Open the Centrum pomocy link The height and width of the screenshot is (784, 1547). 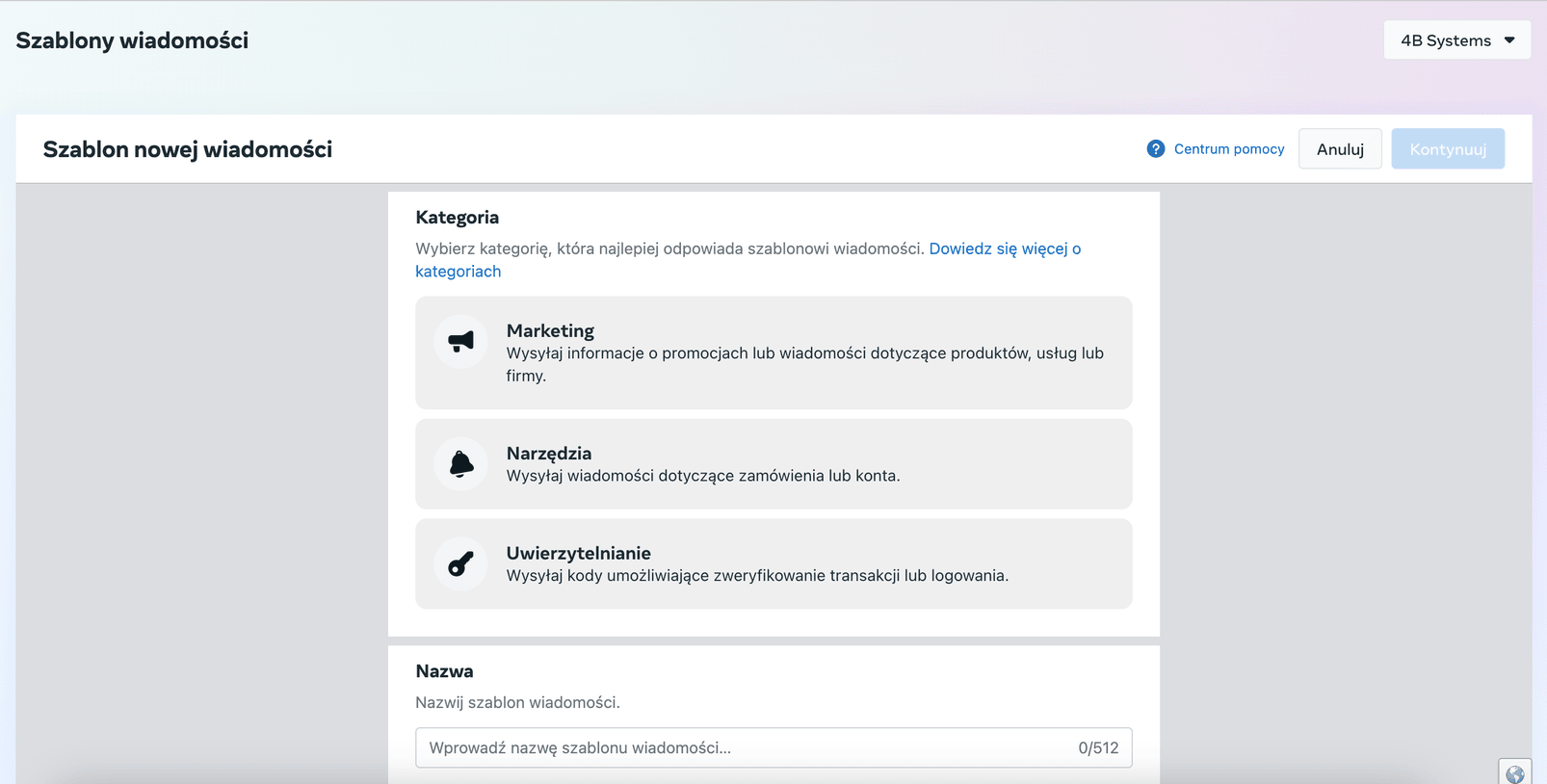coord(1229,148)
